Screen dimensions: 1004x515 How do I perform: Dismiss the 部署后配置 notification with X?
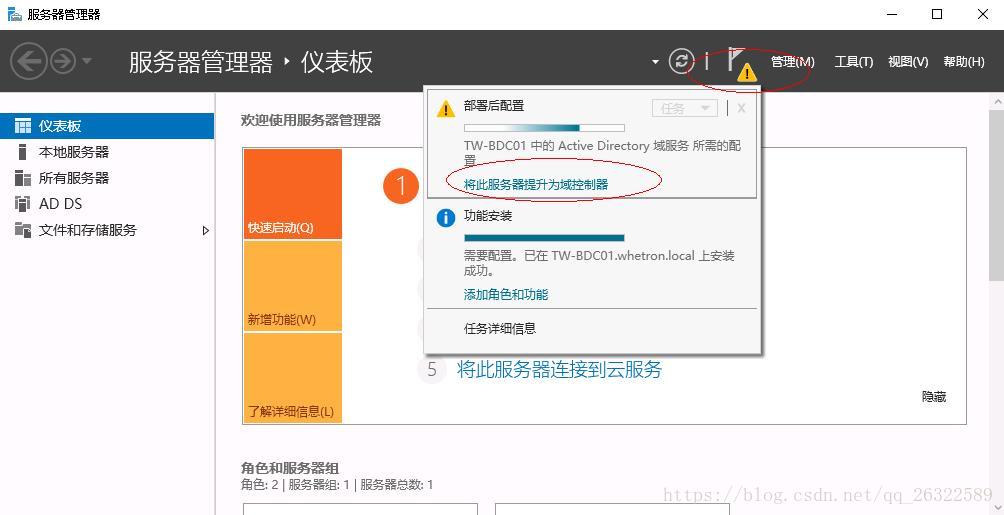point(741,108)
